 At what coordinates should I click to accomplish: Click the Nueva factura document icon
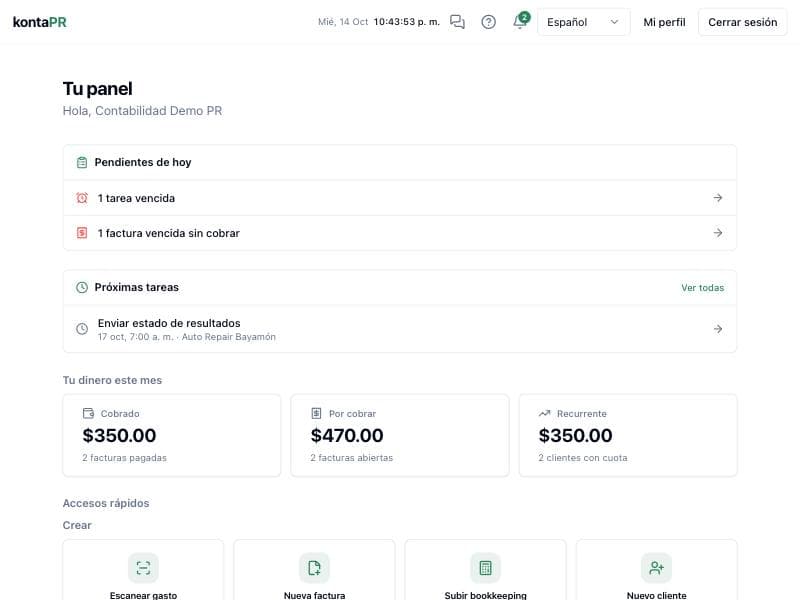coord(314,568)
